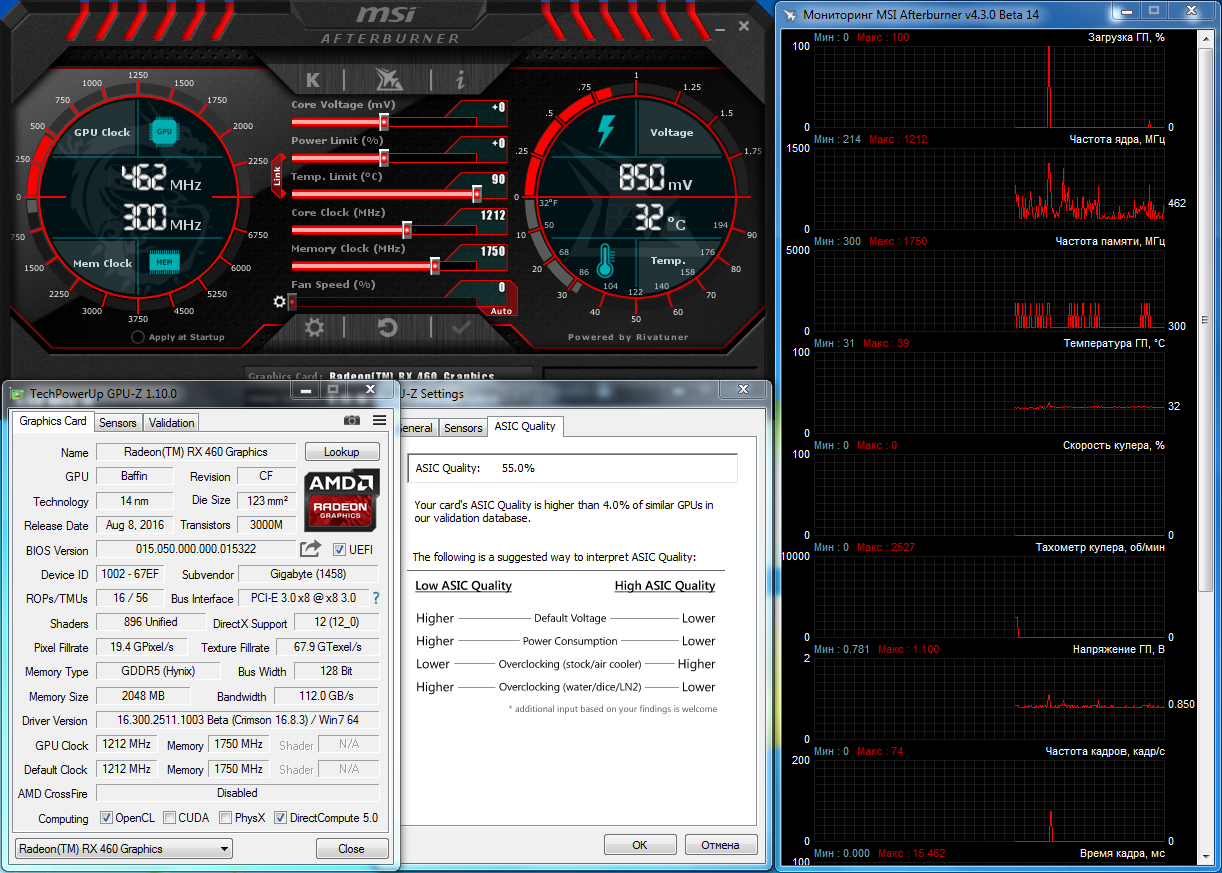
Task: Adjust the Core Voltage slider handle
Action: click(x=383, y=122)
